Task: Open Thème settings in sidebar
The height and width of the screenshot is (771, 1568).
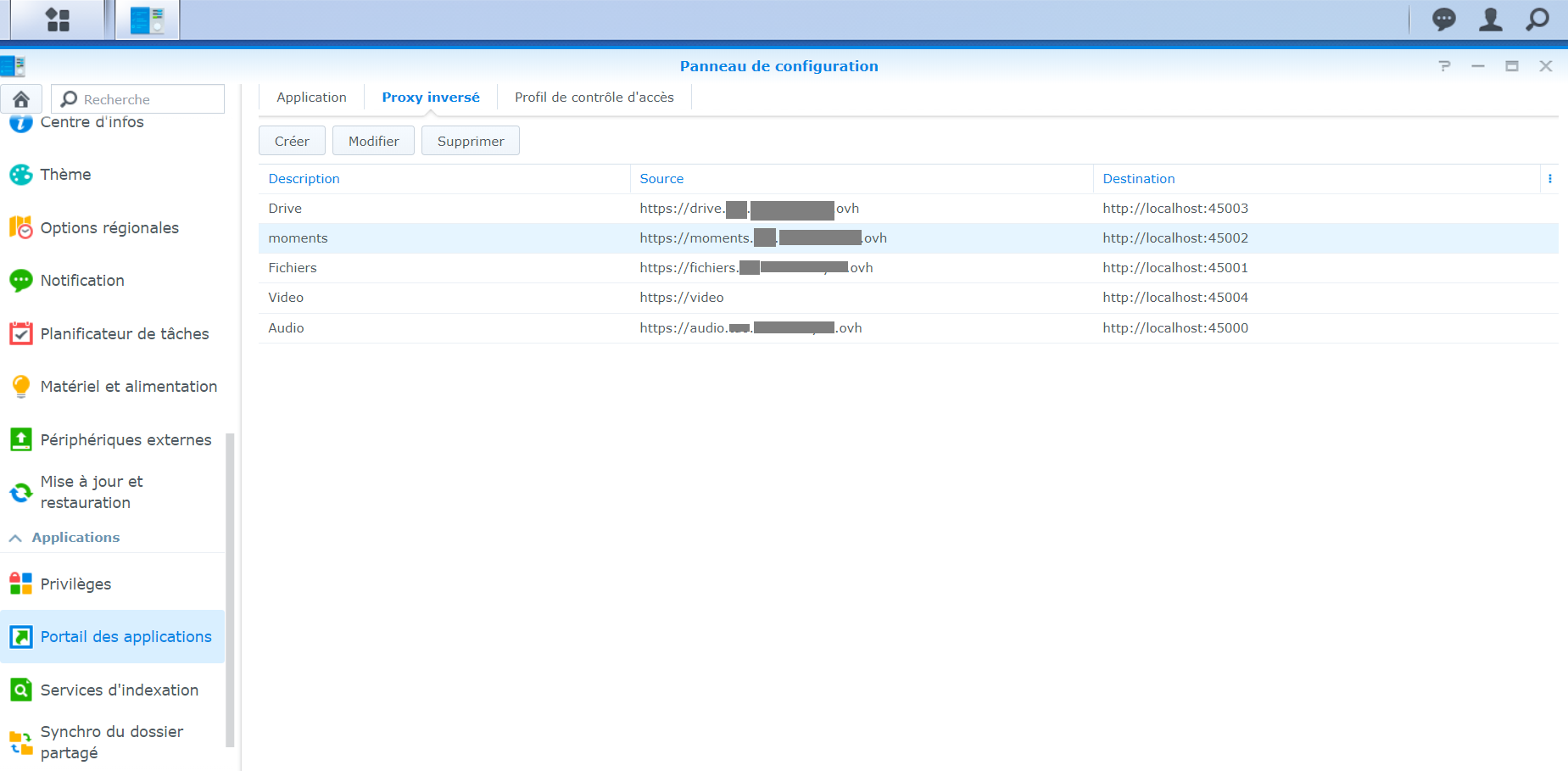Action: click(65, 175)
